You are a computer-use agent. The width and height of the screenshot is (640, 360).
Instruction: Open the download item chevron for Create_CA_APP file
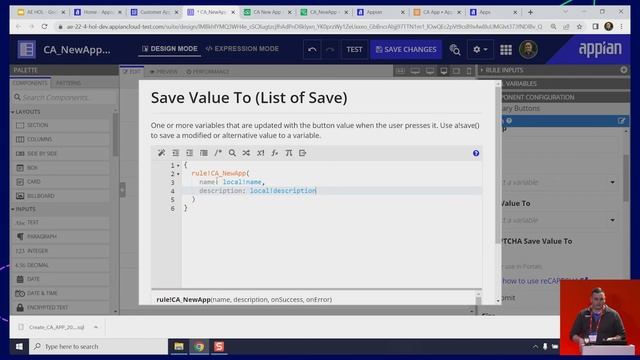[x=96, y=327]
